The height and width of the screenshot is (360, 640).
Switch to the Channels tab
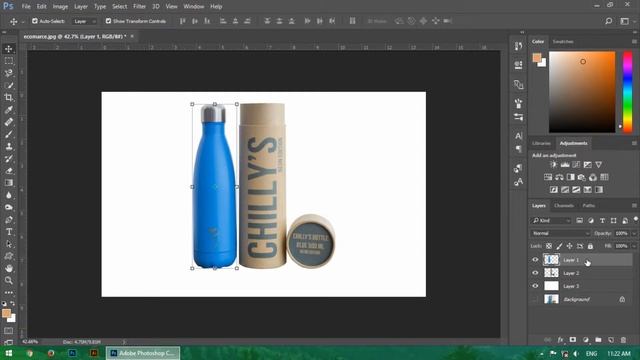pyautogui.click(x=564, y=206)
